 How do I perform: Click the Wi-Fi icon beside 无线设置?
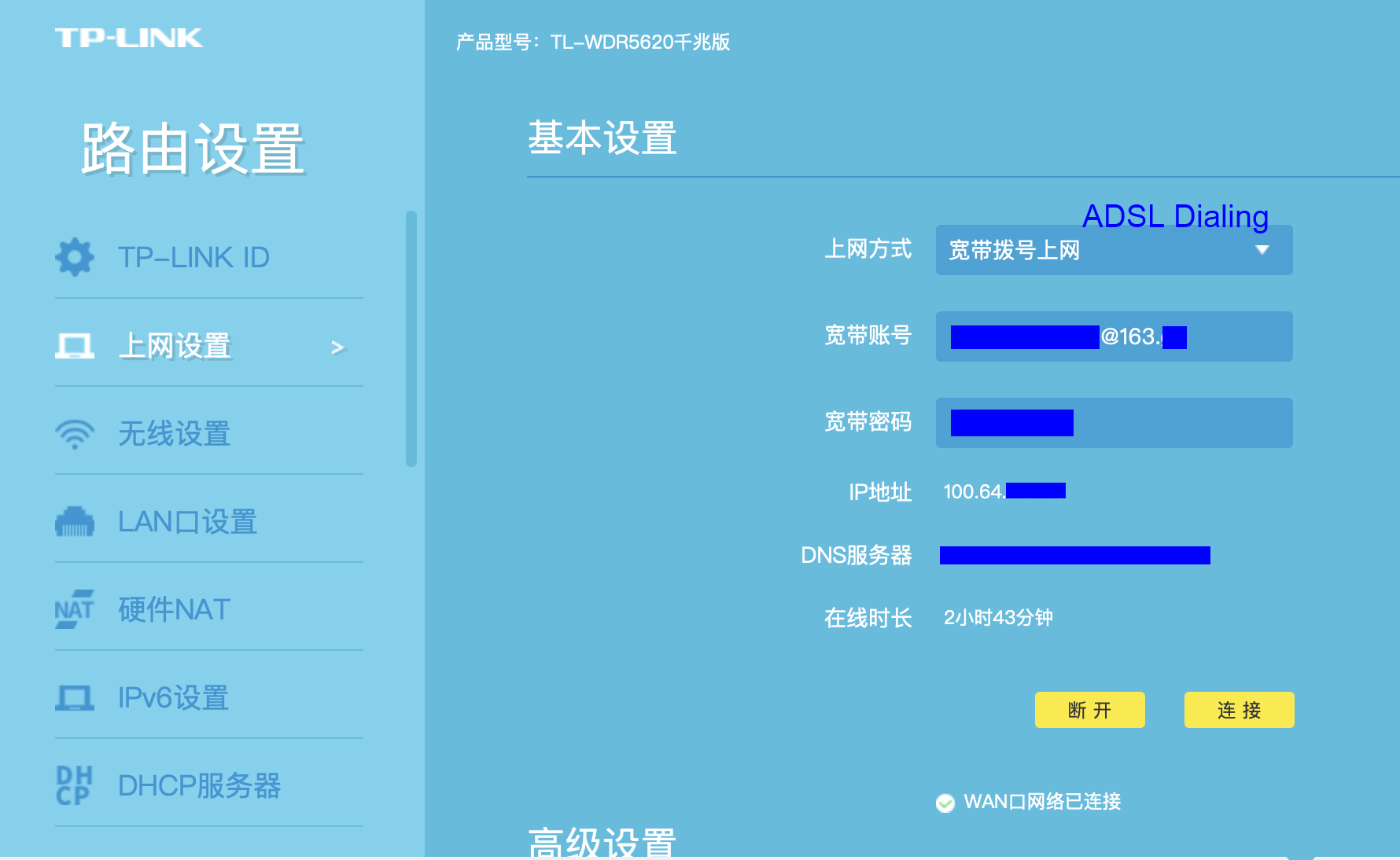[x=75, y=434]
